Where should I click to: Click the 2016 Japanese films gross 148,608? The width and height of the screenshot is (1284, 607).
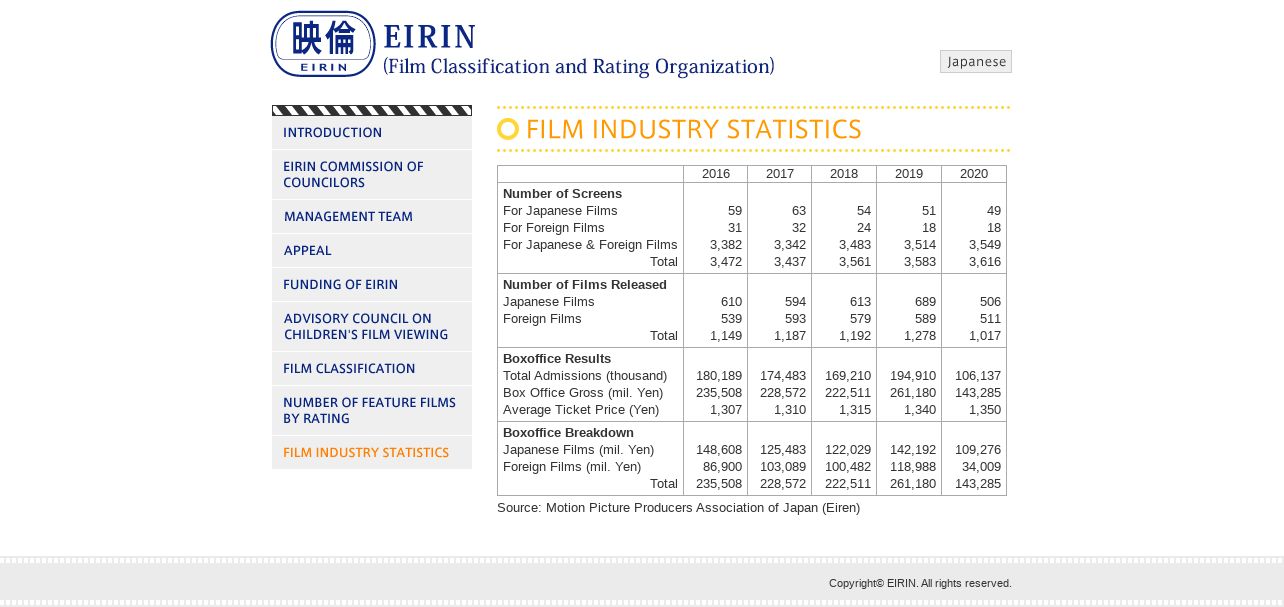pyautogui.click(x=719, y=450)
